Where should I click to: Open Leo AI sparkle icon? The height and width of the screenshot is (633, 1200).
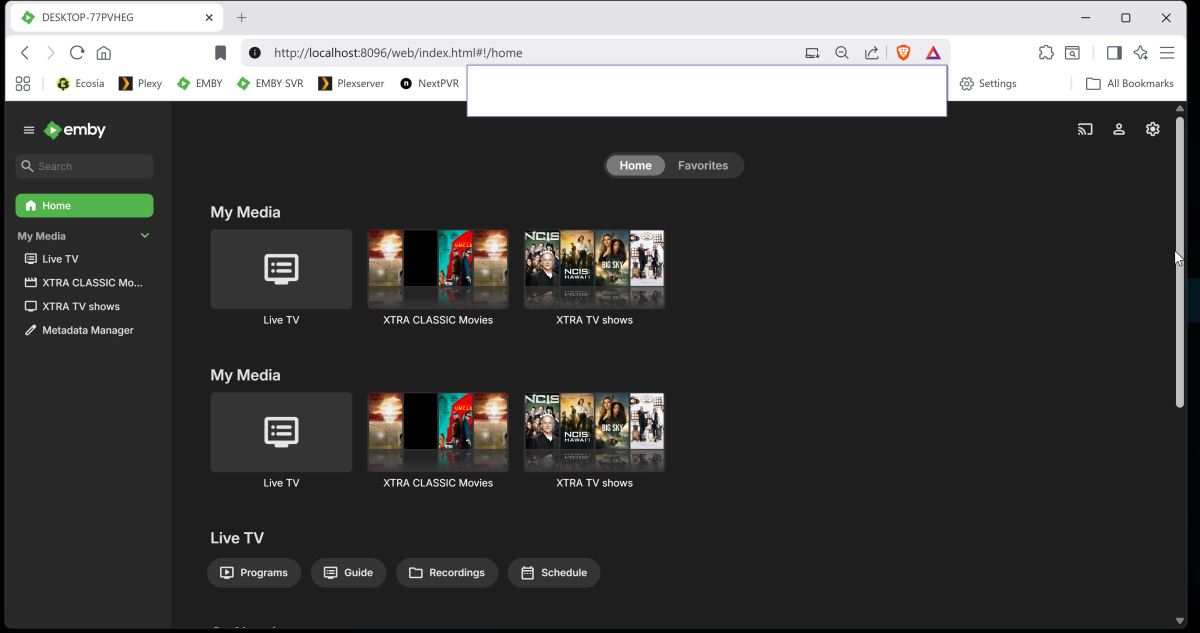(x=1141, y=53)
